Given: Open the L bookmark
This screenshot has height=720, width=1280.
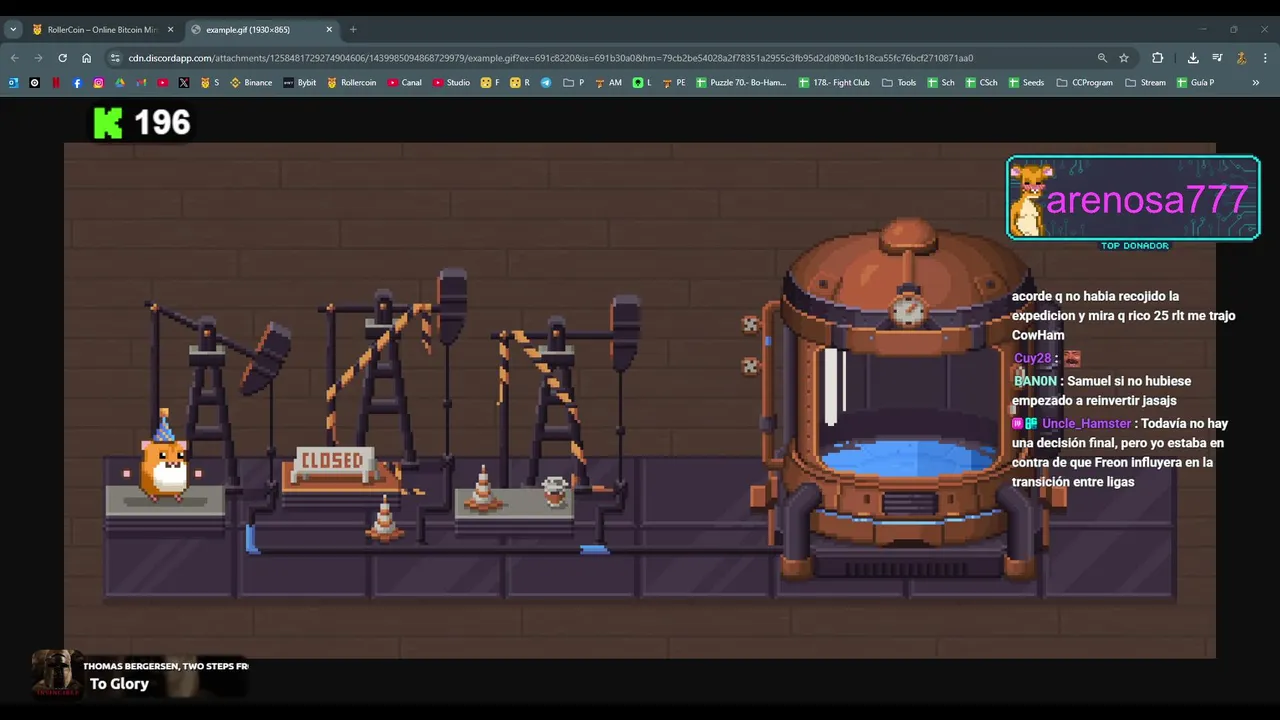Looking at the screenshot, I should pyautogui.click(x=642, y=83).
